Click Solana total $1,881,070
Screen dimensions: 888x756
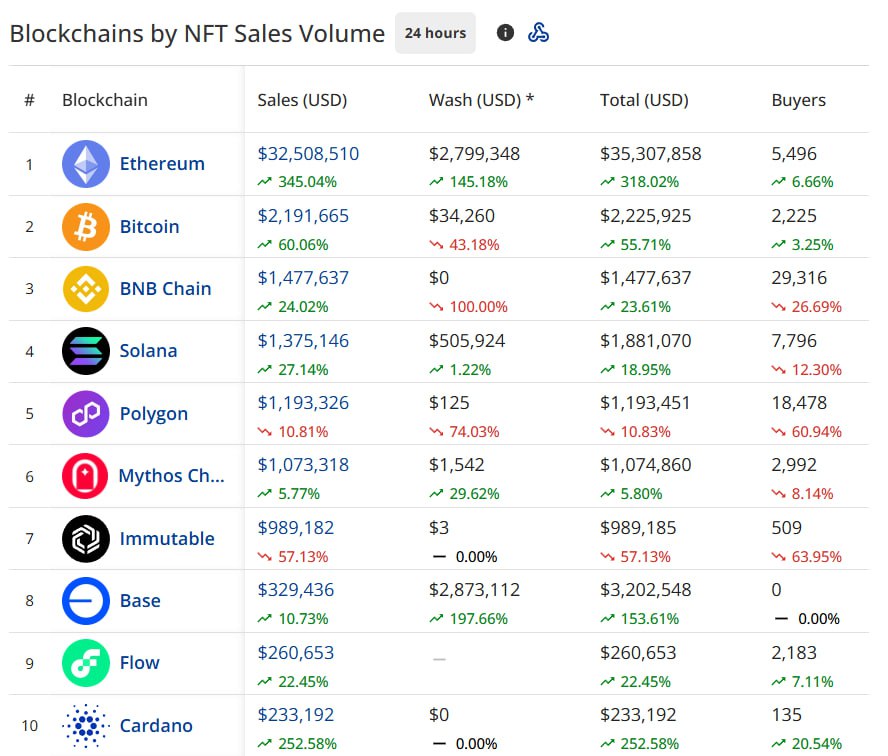point(646,341)
